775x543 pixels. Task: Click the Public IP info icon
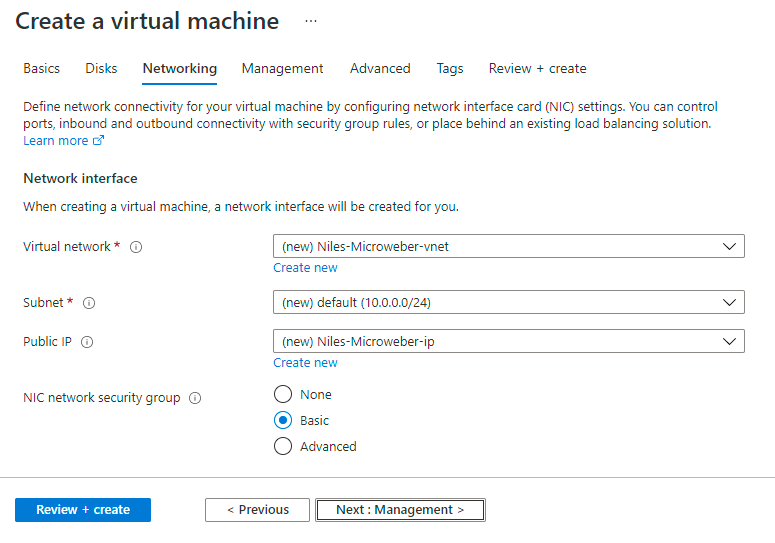87,342
